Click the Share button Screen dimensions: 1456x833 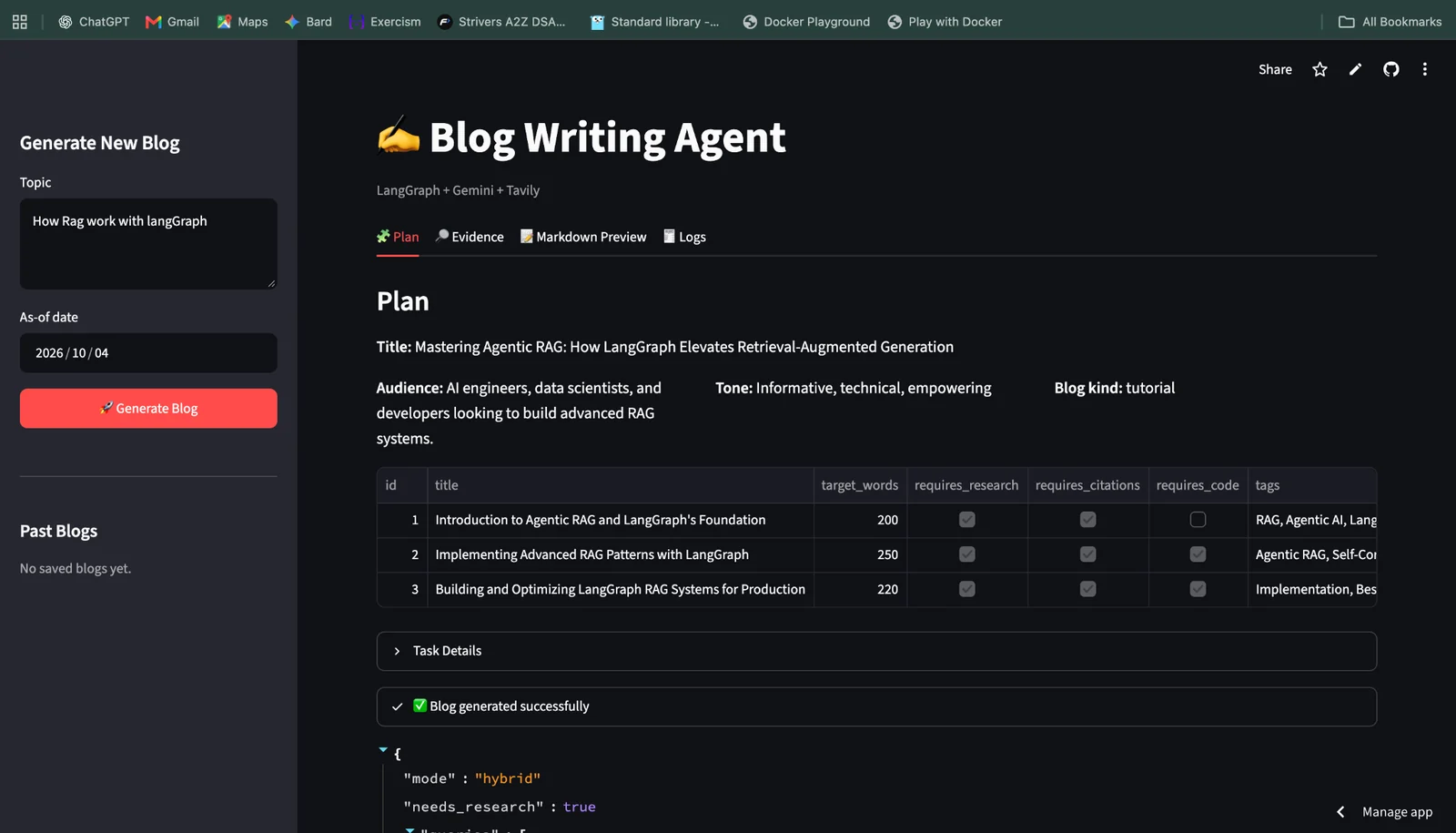tap(1275, 69)
